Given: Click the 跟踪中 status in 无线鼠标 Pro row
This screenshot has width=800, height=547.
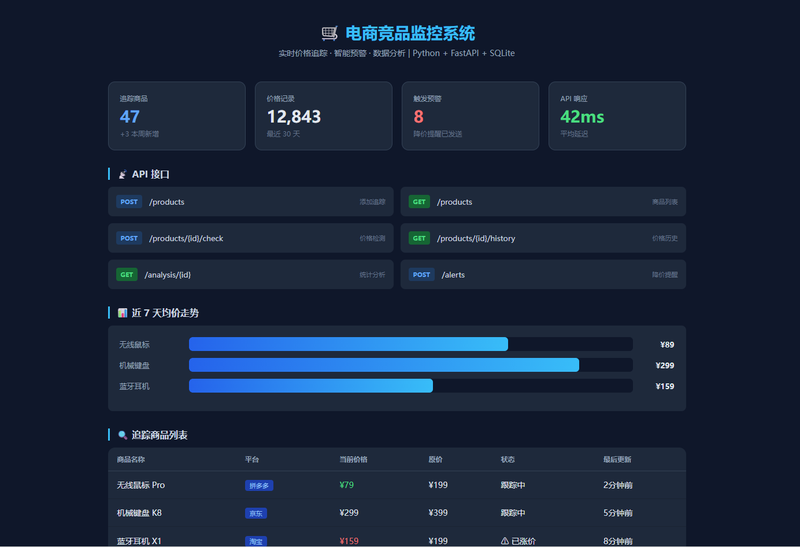Looking at the screenshot, I should coord(513,485).
